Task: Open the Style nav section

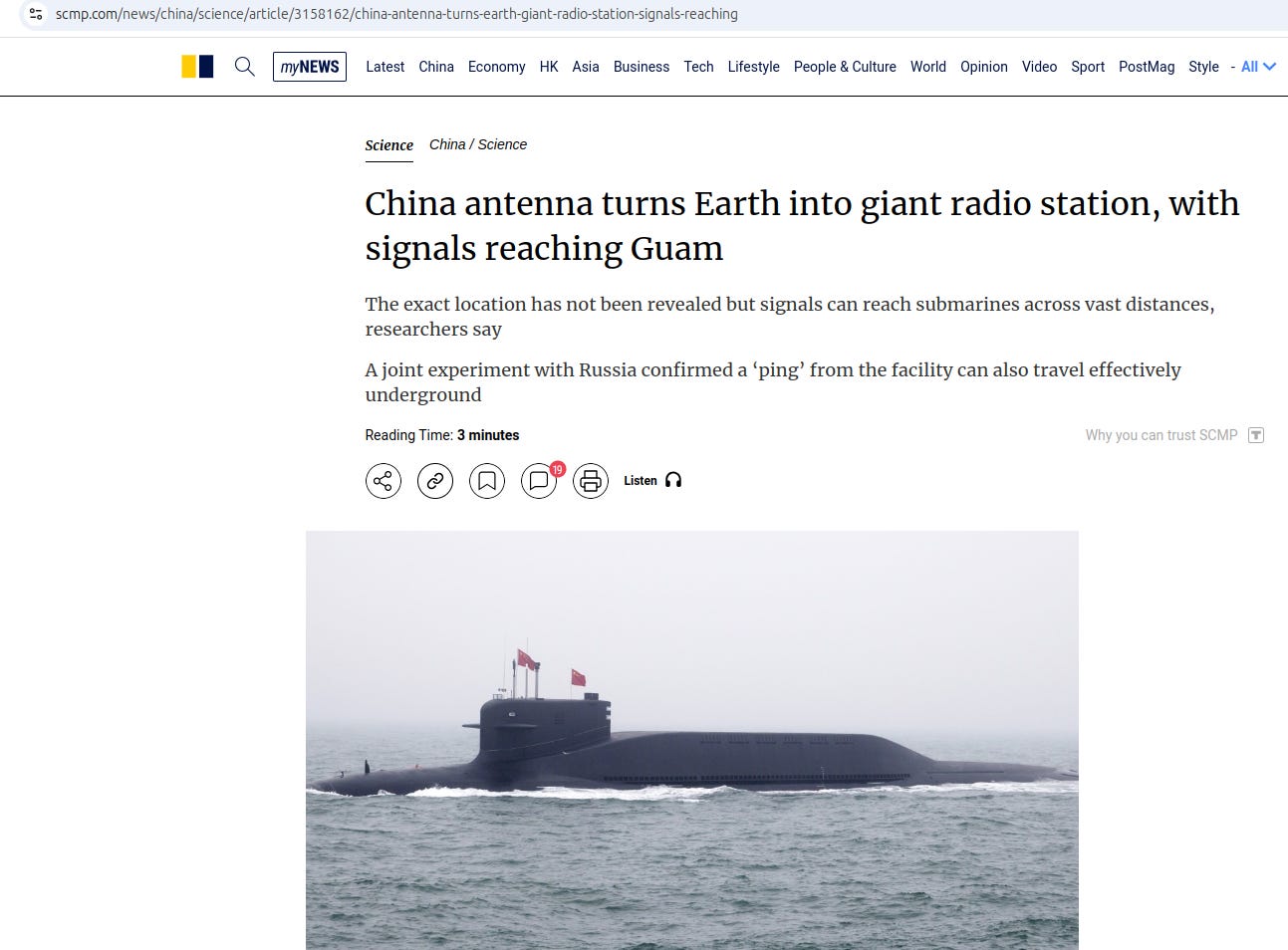Action: tap(1203, 67)
